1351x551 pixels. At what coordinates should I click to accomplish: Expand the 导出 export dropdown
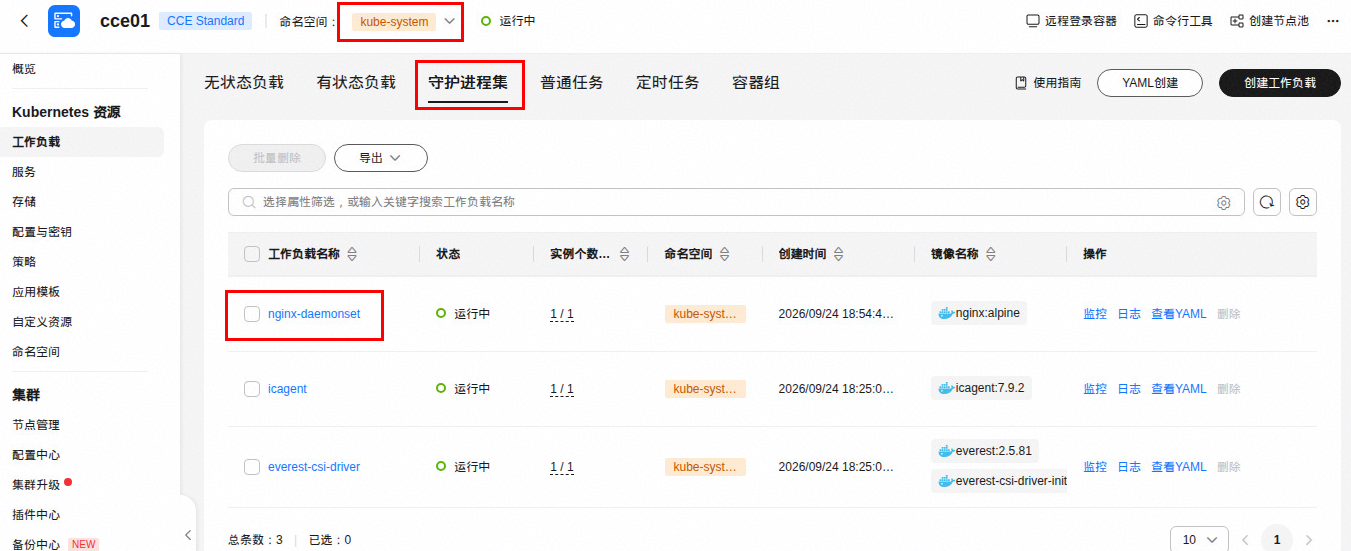click(x=381, y=158)
